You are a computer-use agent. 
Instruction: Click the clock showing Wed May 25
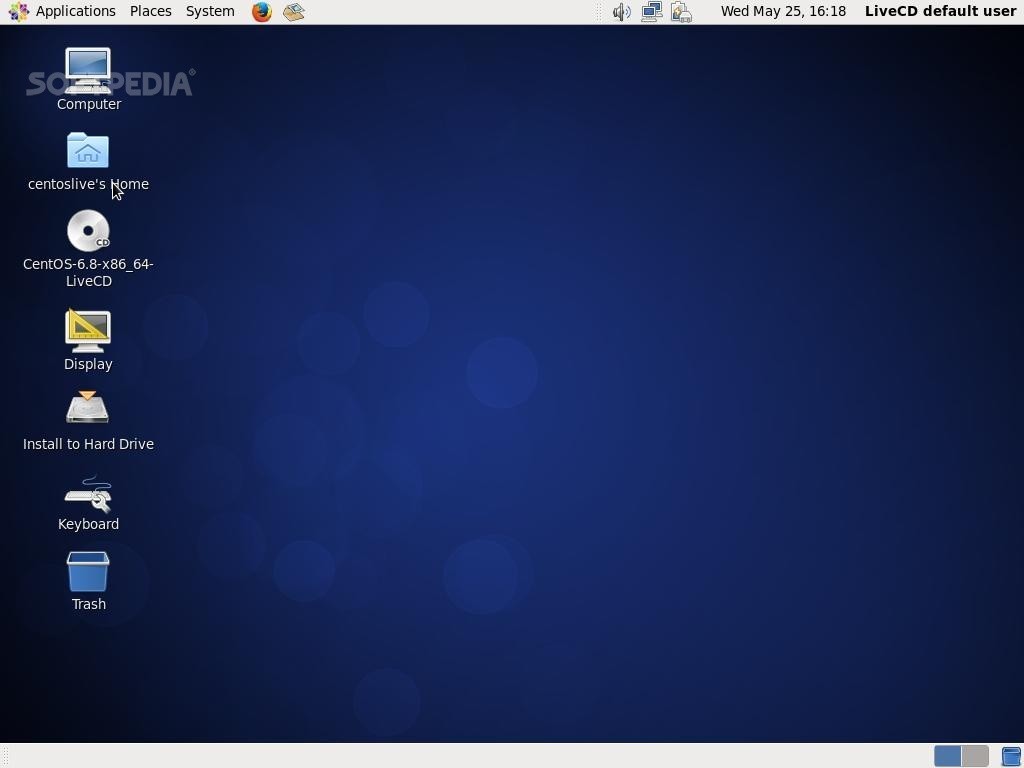point(783,11)
